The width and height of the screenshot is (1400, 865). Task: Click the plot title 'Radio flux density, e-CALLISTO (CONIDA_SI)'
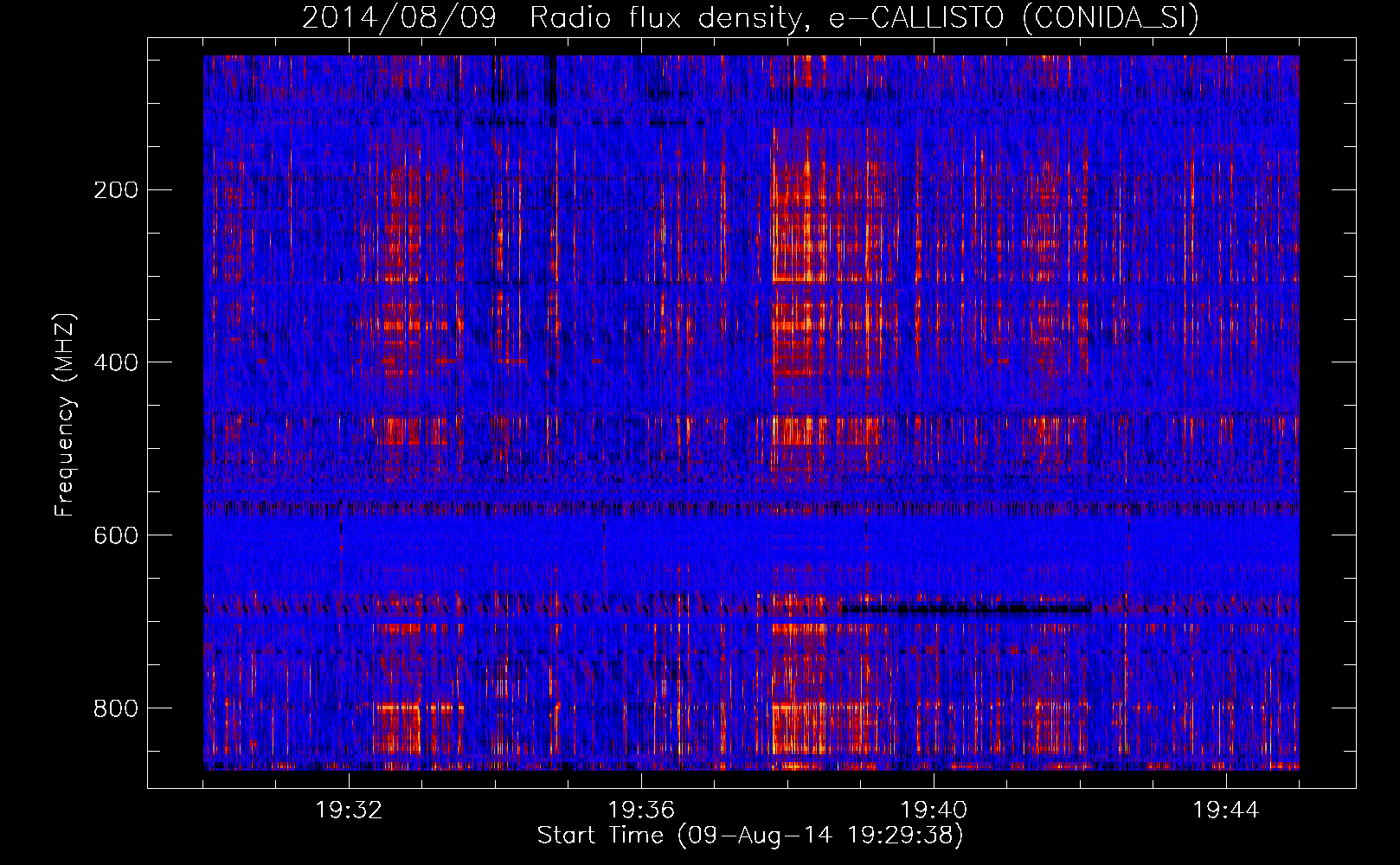[864, 17]
